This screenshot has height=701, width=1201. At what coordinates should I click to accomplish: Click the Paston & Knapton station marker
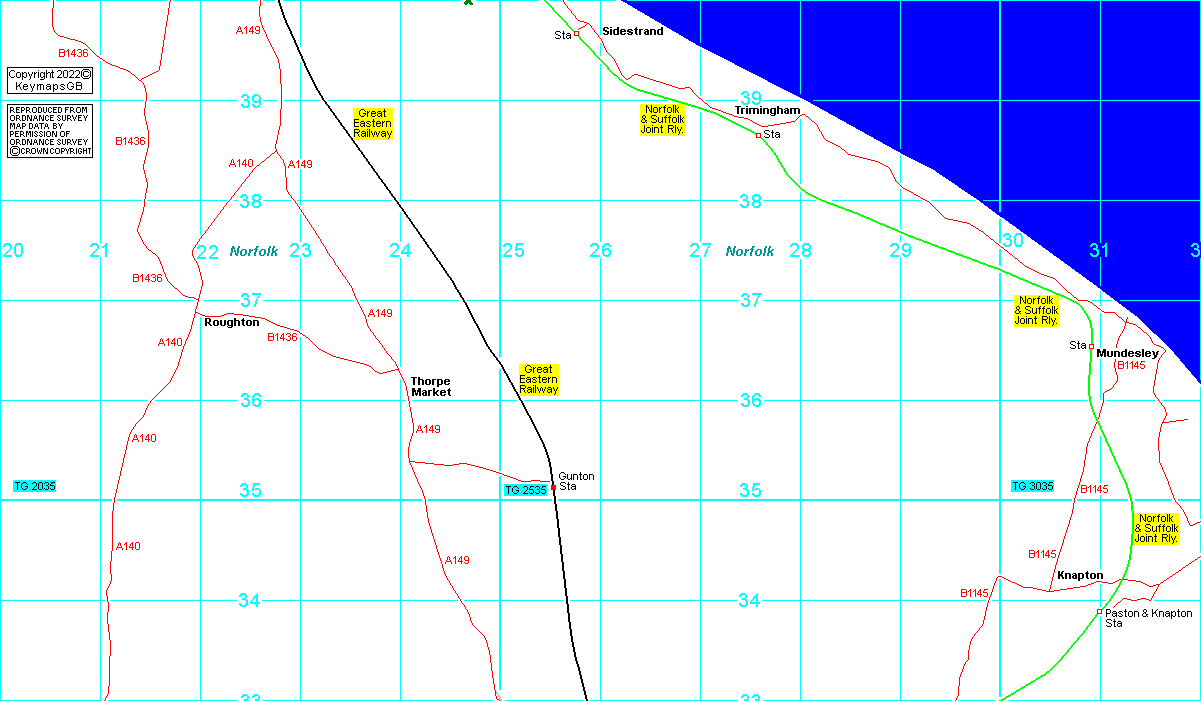click(1099, 612)
